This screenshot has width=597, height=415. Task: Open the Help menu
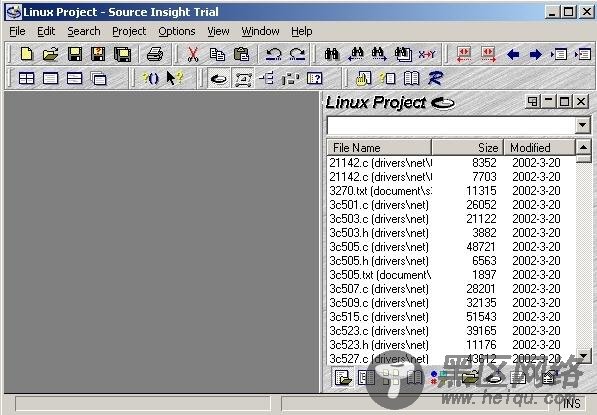[302, 31]
